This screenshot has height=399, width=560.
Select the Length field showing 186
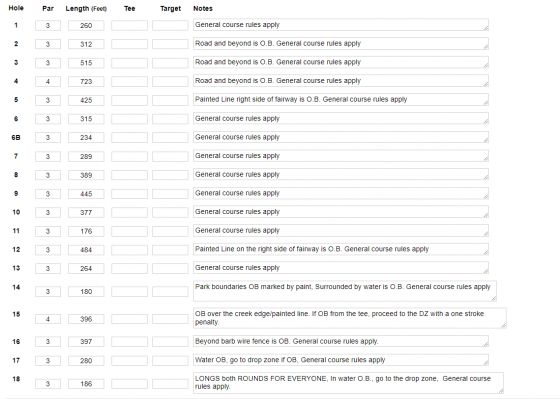(86, 384)
